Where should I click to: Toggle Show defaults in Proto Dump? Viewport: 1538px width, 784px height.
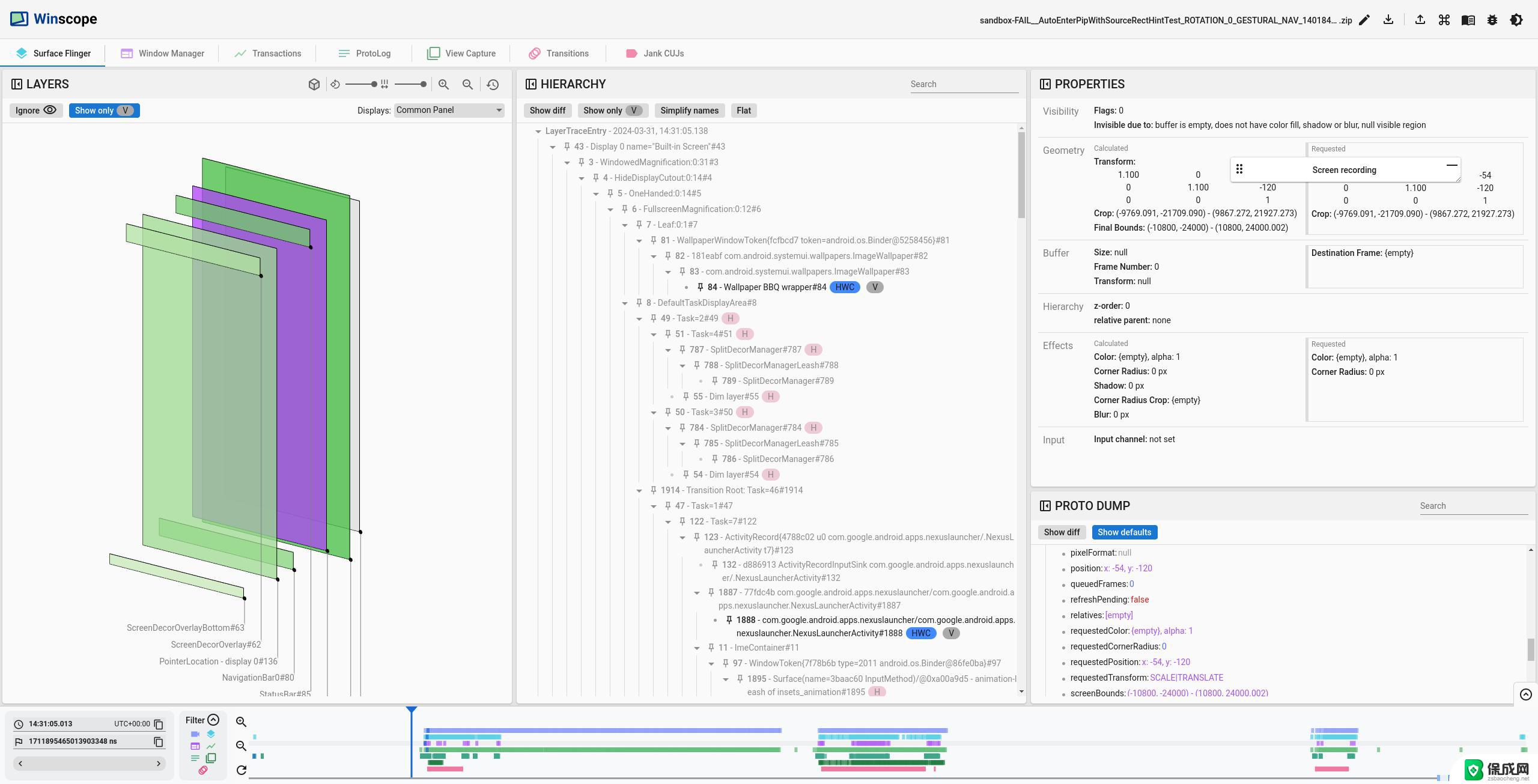tap(1125, 532)
